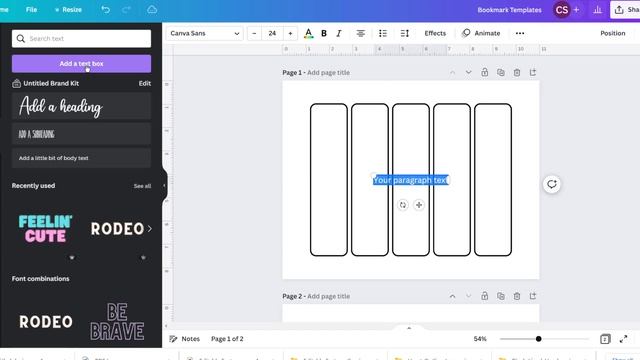Adjust the zoom slider handle
The image size is (640, 360).
click(x=538, y=339)
